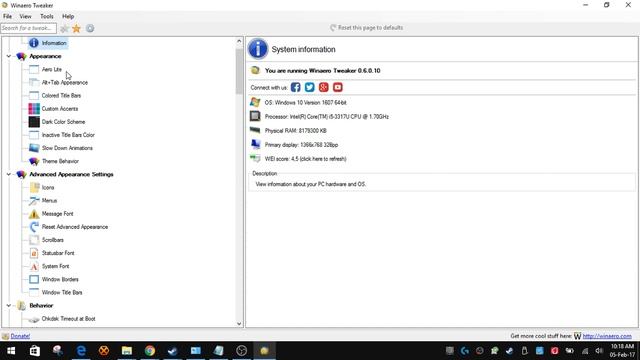This screenshot has width=640, height=360.
Task: Click the Theme Behavior icon
Action: coord(34,161)
